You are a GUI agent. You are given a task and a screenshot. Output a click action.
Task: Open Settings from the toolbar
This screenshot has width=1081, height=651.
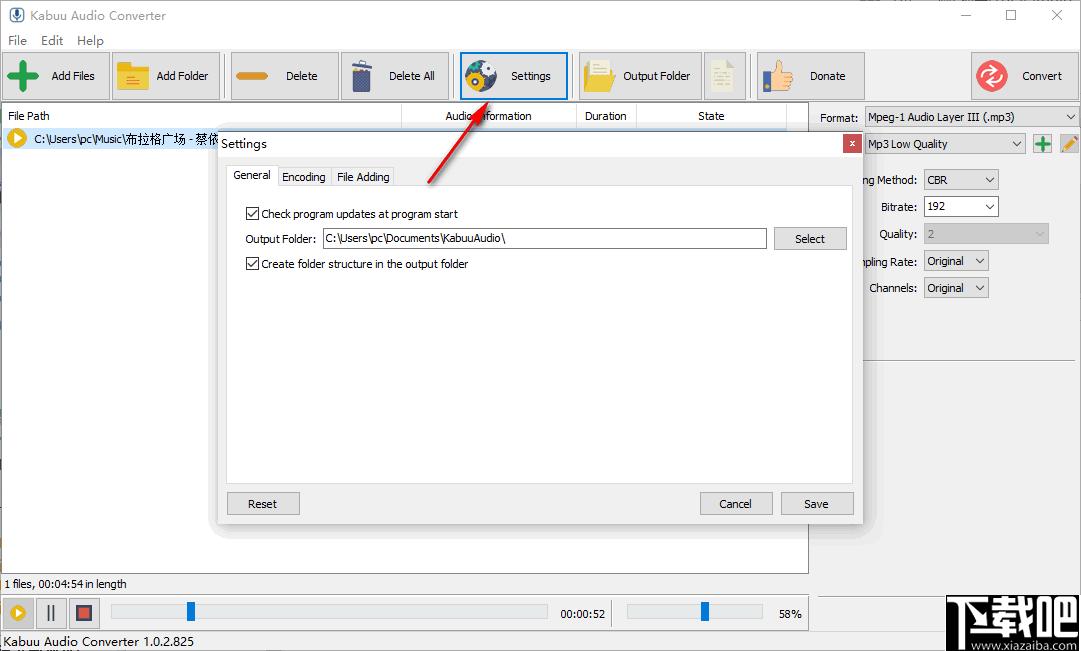514,76
